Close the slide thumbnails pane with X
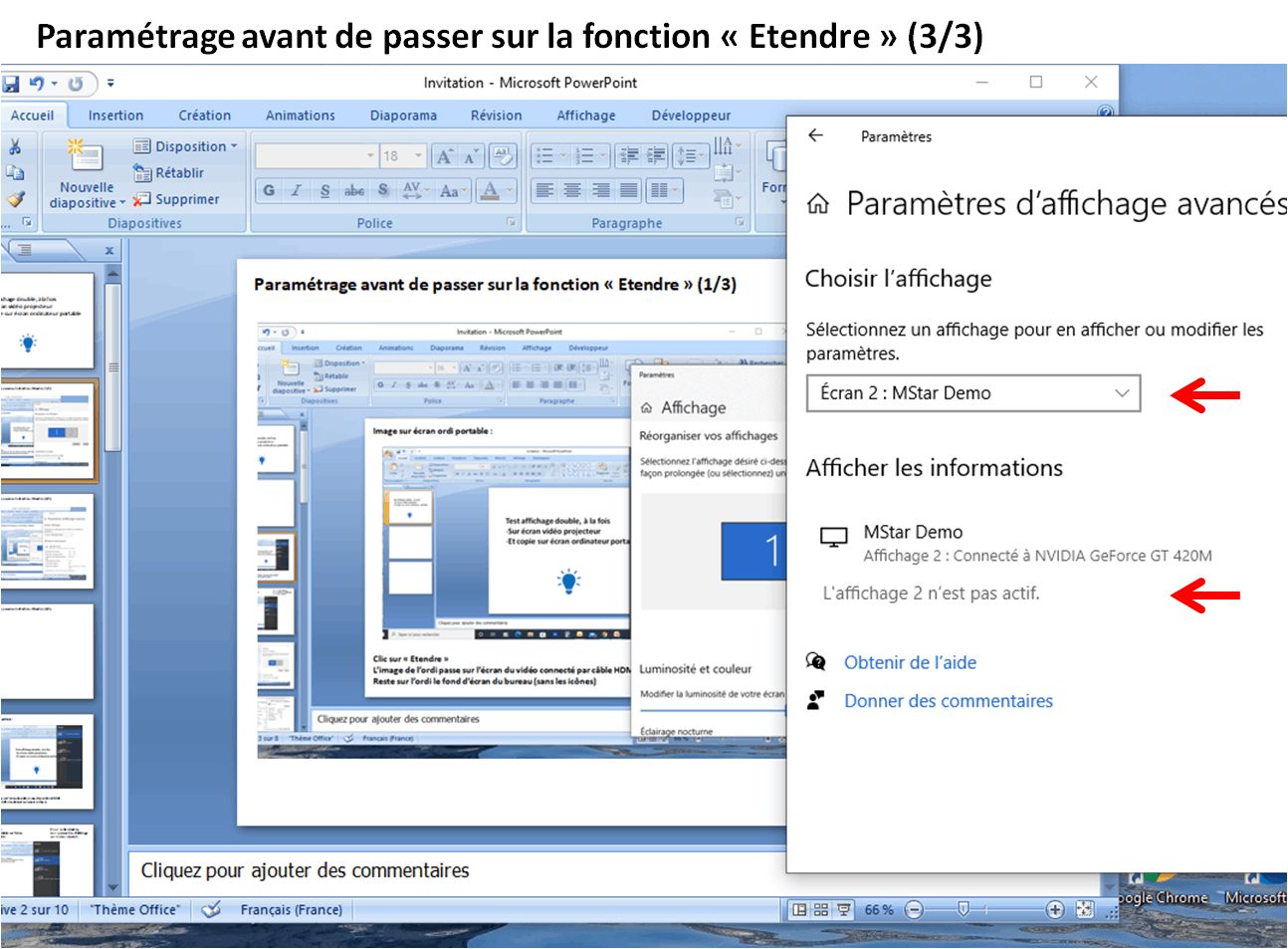Screen dimensions: 1288x949 click(x=109, y=250)
